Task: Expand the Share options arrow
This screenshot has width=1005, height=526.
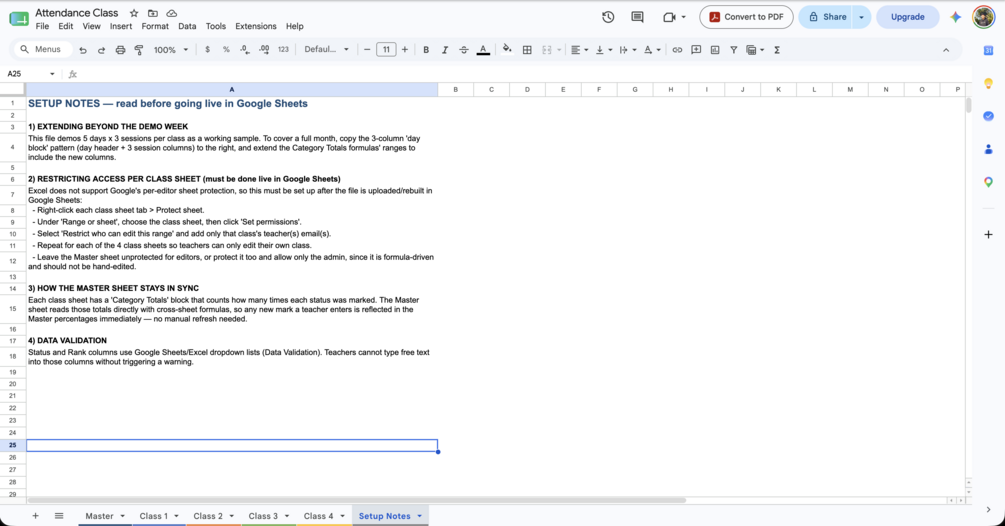Action: 861,17
